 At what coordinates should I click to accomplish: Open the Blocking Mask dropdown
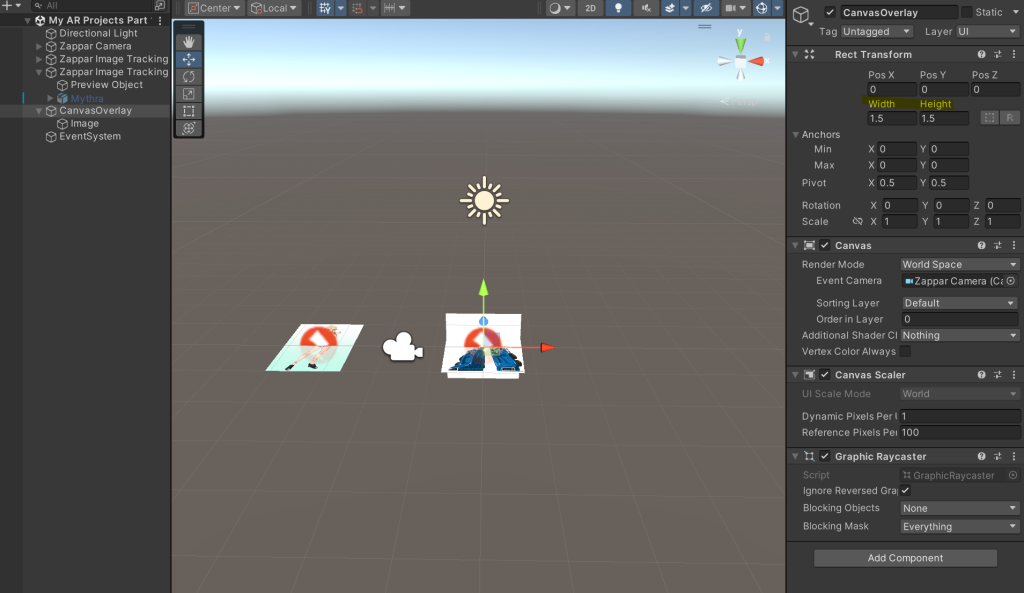[958, 527]
